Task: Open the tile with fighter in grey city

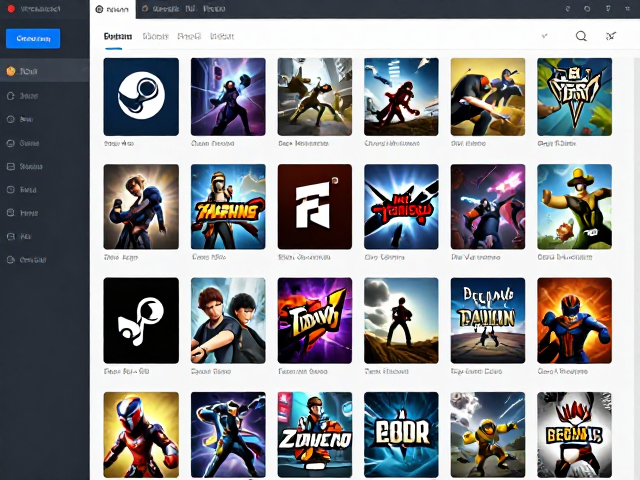Action: [315, 97]
